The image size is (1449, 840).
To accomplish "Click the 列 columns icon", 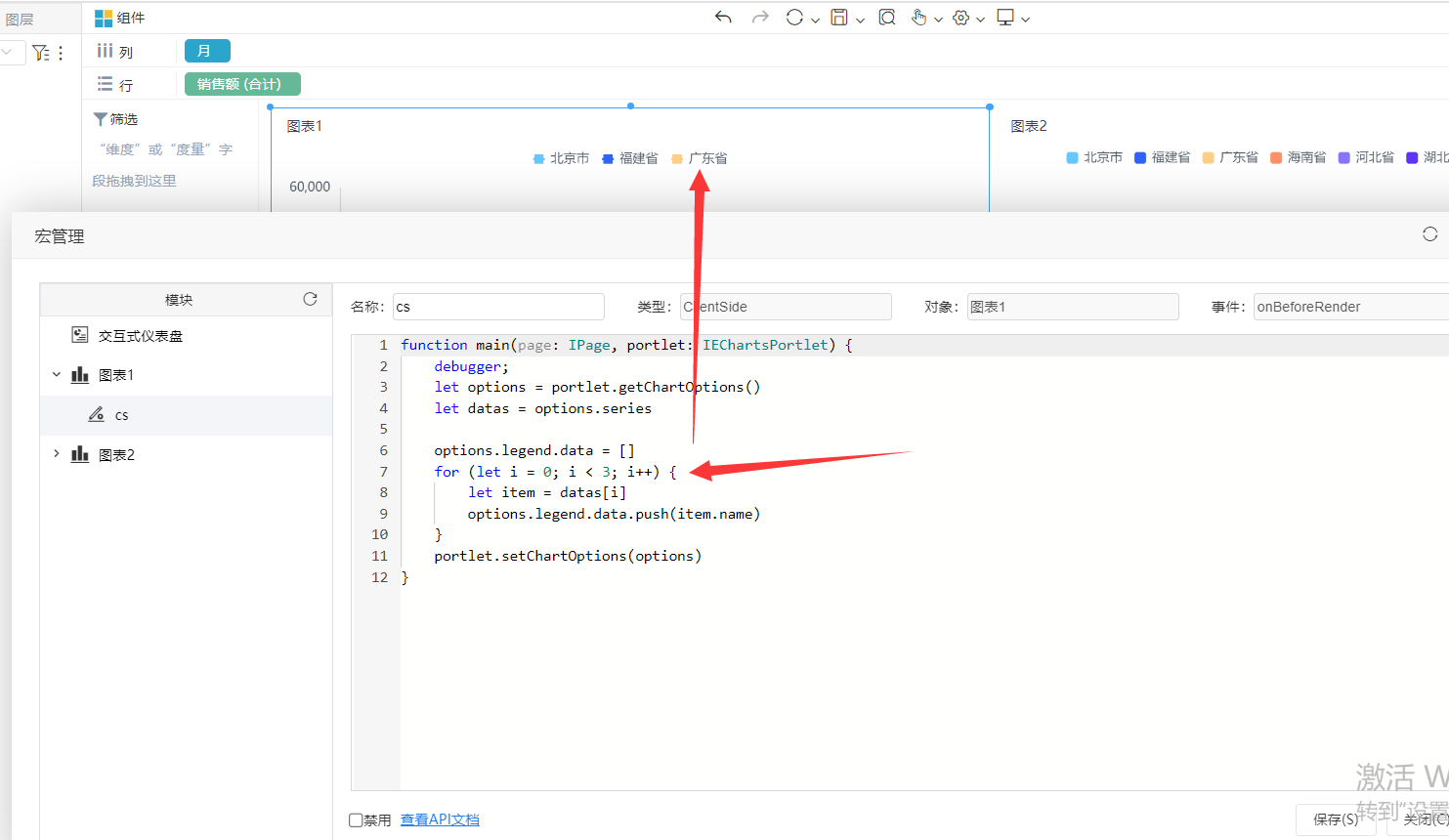I will pos(105,51).
